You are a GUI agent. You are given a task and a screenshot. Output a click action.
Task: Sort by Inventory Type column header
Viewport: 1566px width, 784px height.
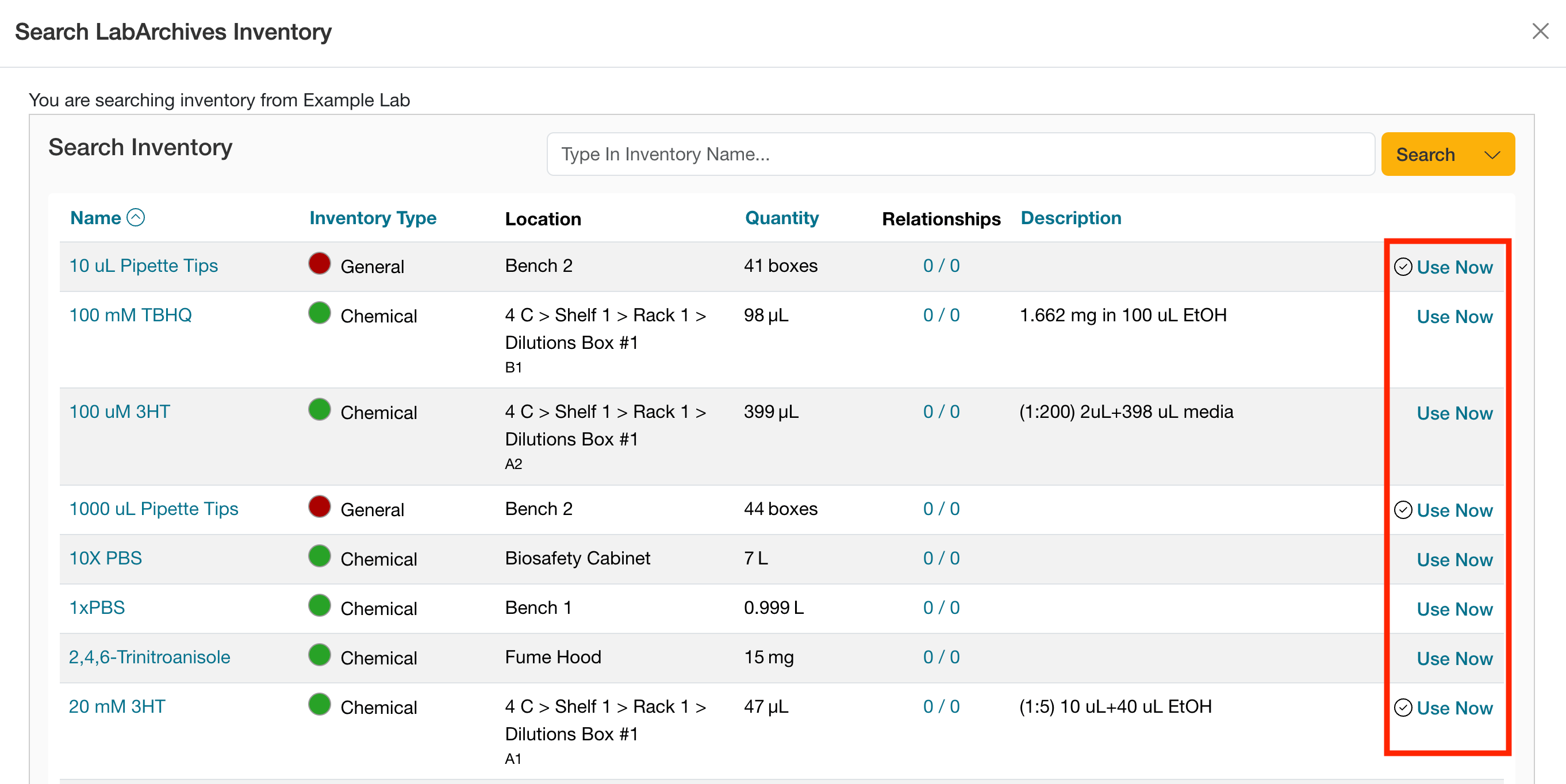373,218
